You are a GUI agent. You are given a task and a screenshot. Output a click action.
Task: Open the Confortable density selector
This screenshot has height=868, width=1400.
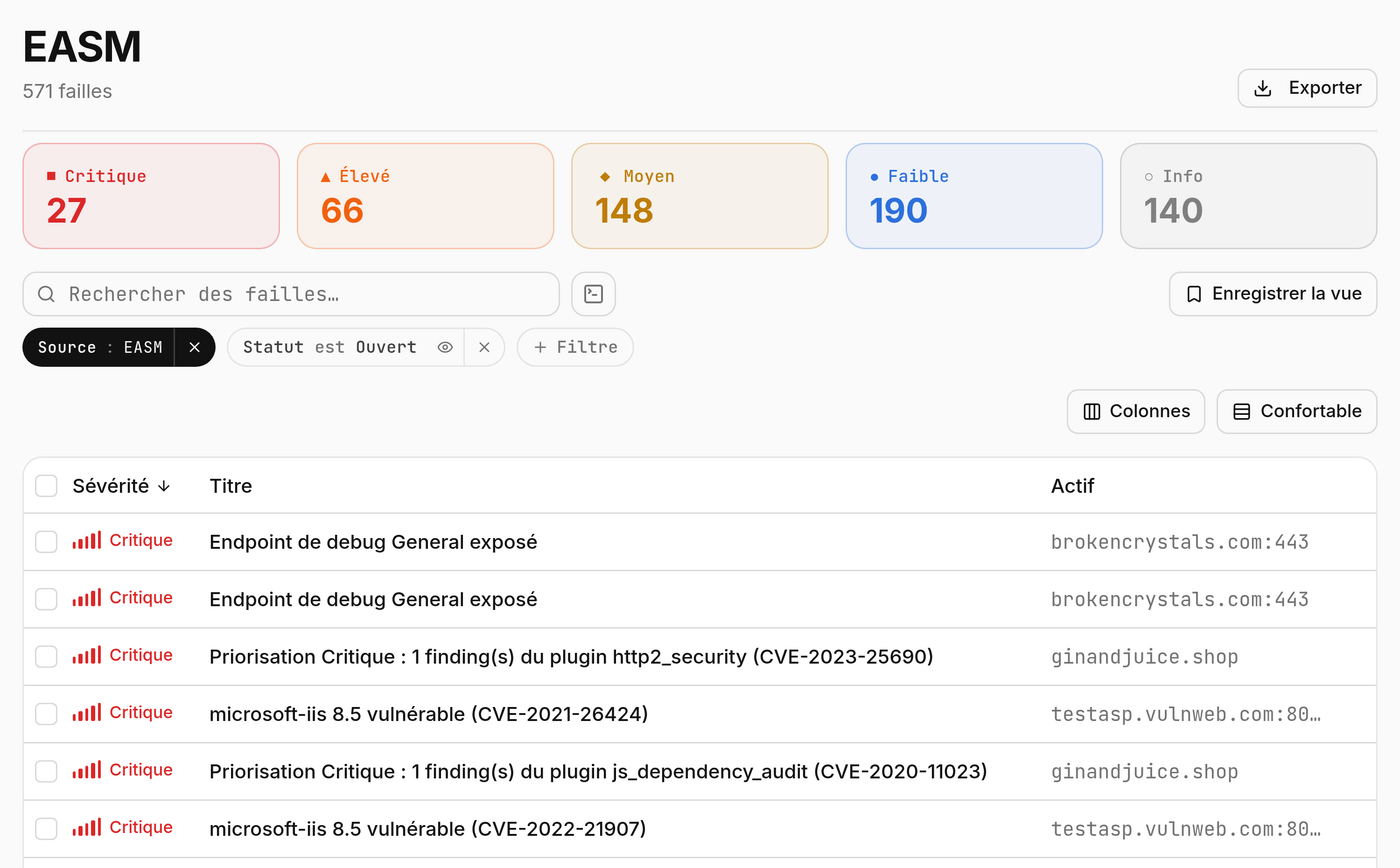point(1297,411)
